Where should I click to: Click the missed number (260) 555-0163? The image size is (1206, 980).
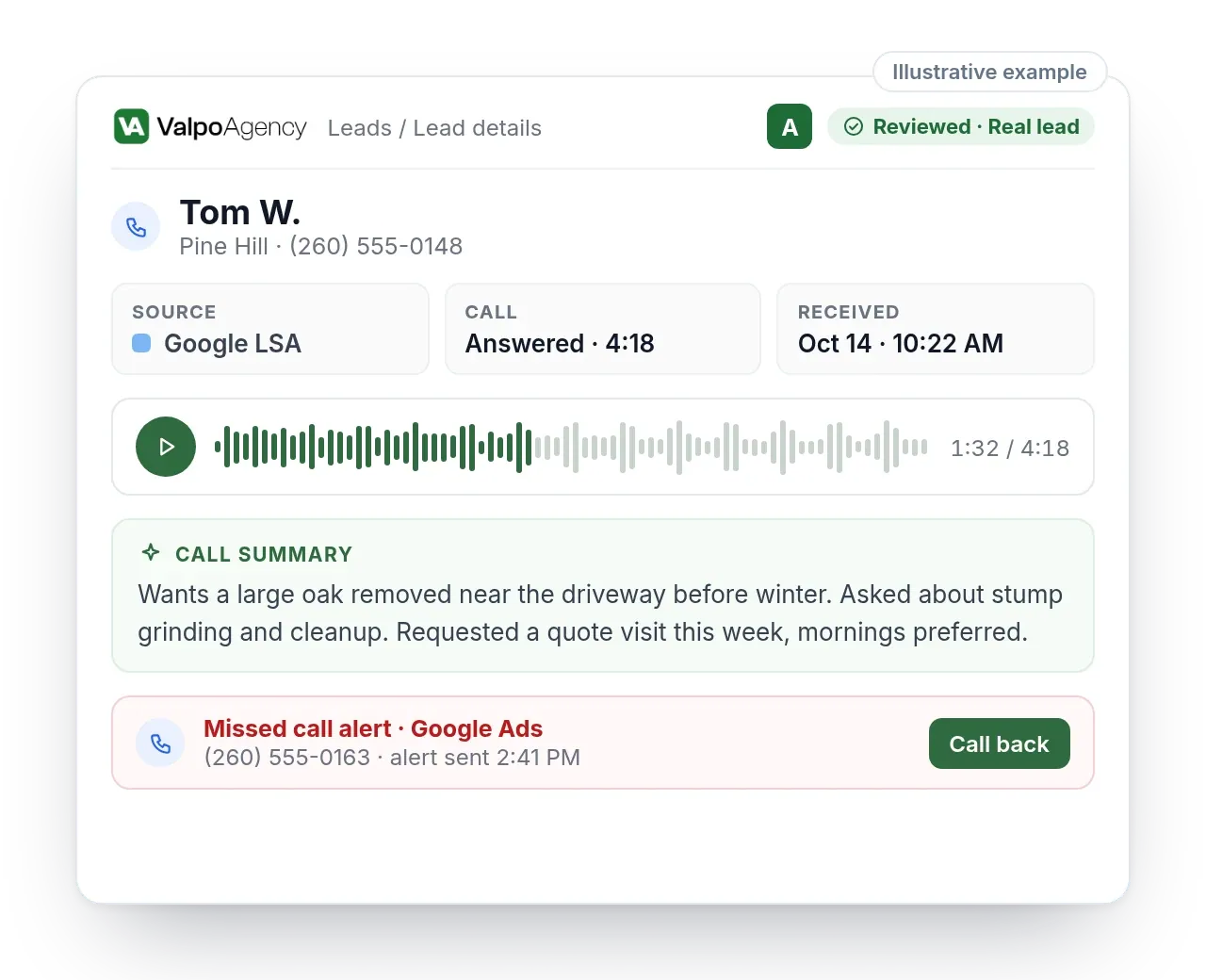coord(287,758)
